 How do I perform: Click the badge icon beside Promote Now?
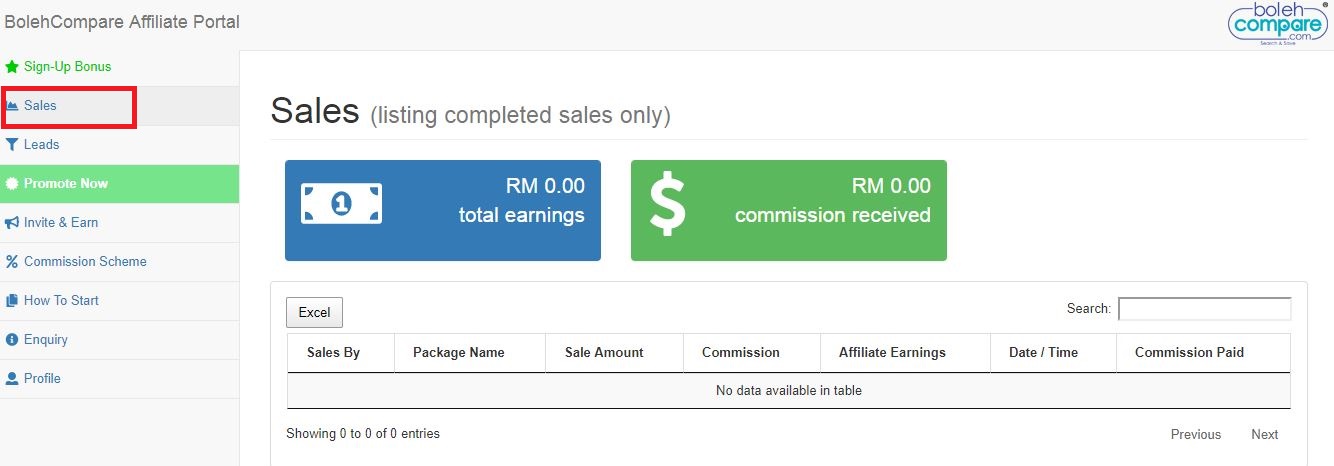[x=12, y=184]
